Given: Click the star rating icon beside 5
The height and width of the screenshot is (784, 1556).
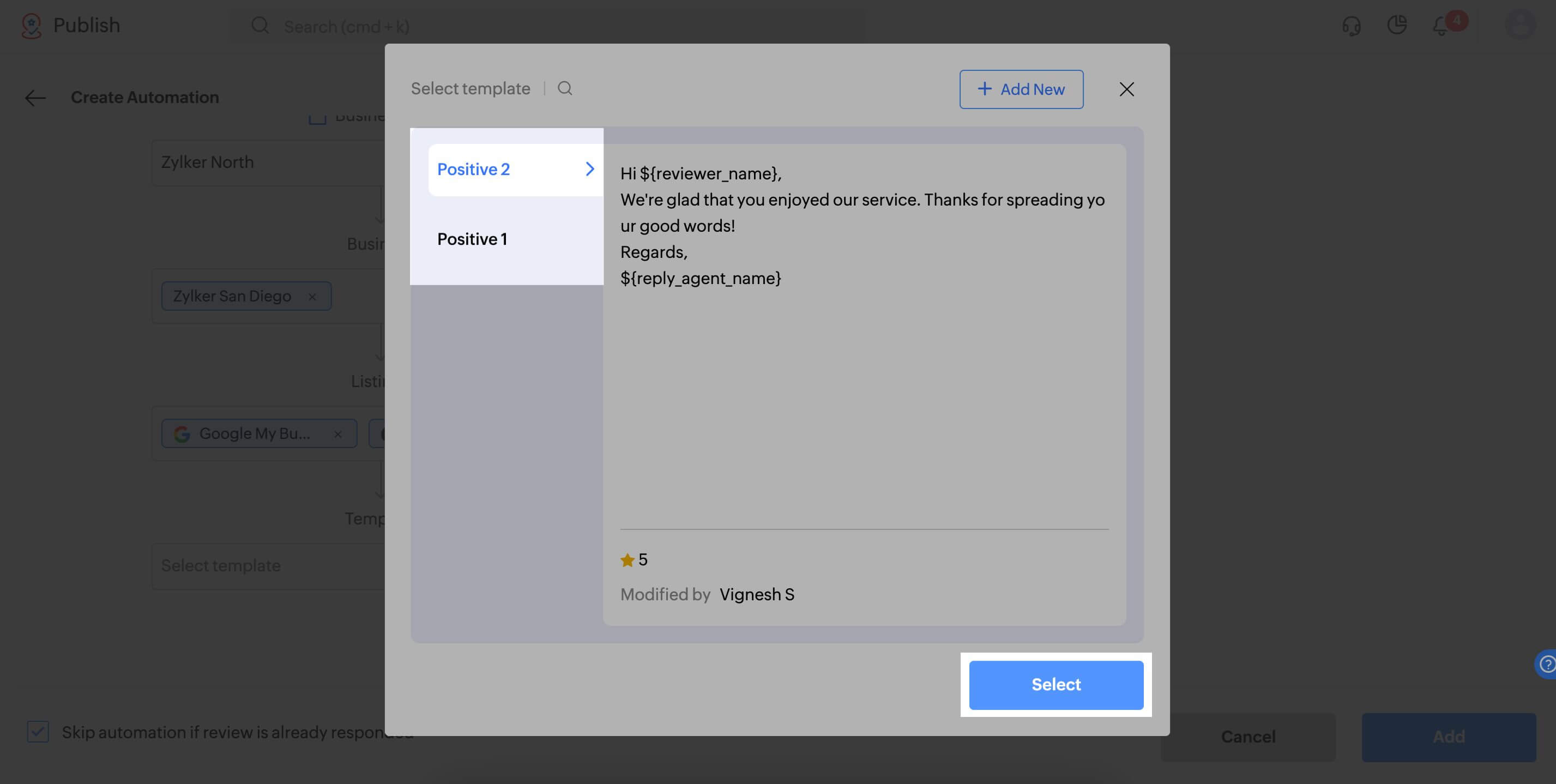Looking at the screenshot, I should click(627, 560).
